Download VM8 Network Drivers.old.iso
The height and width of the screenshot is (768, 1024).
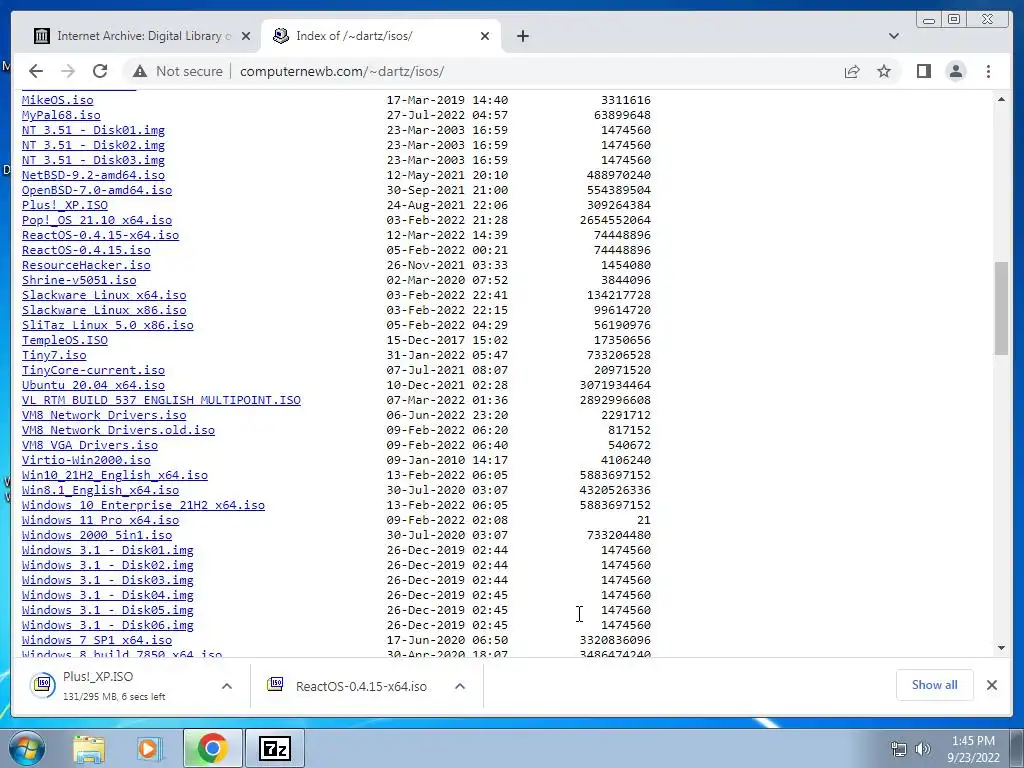pos(118,430)
